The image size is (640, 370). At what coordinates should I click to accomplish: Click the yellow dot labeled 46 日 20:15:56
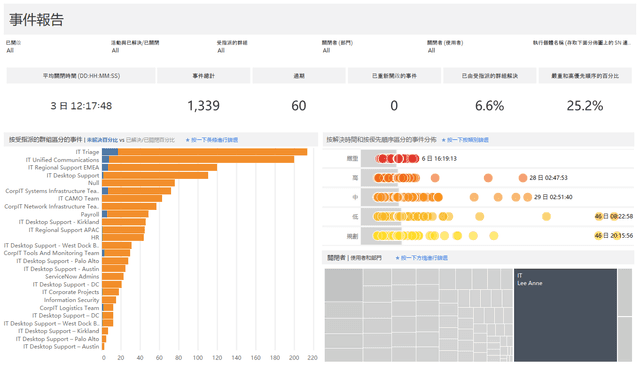[598, 236]
